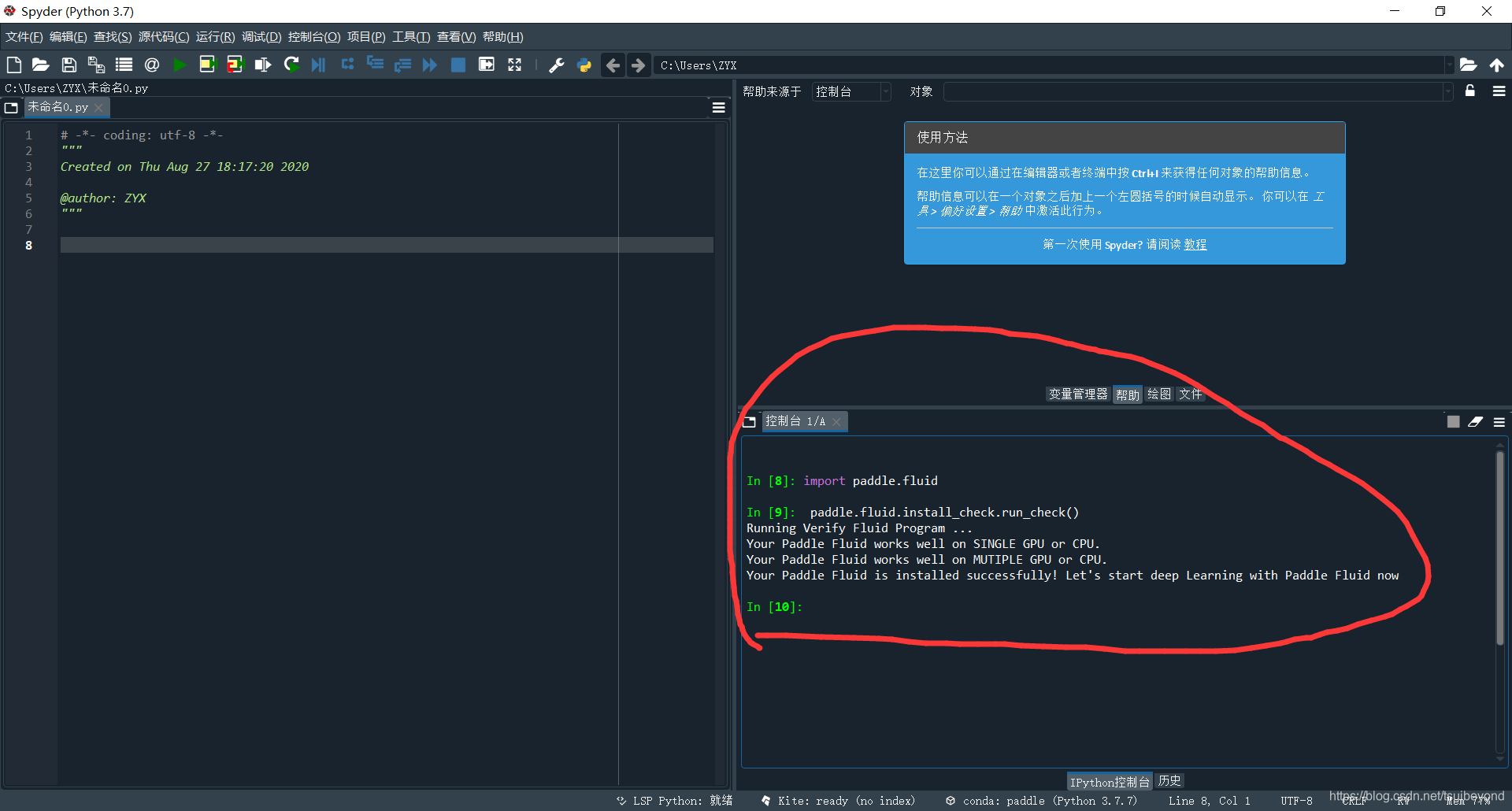Viewport: 1512px width, 811px height.
Task: Stop debugging blue square icon
Action: pos(458,65)
